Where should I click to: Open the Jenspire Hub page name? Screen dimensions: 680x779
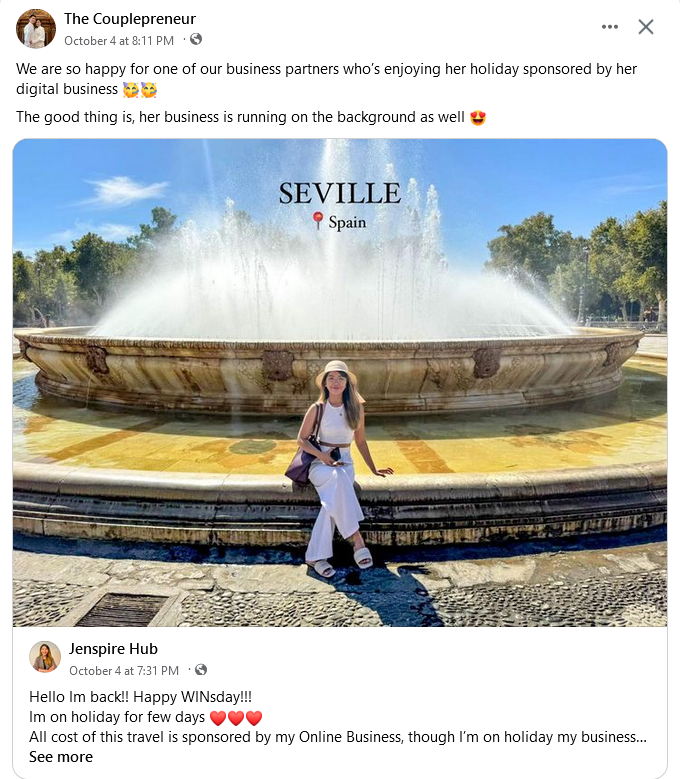(x=113, y=649)
